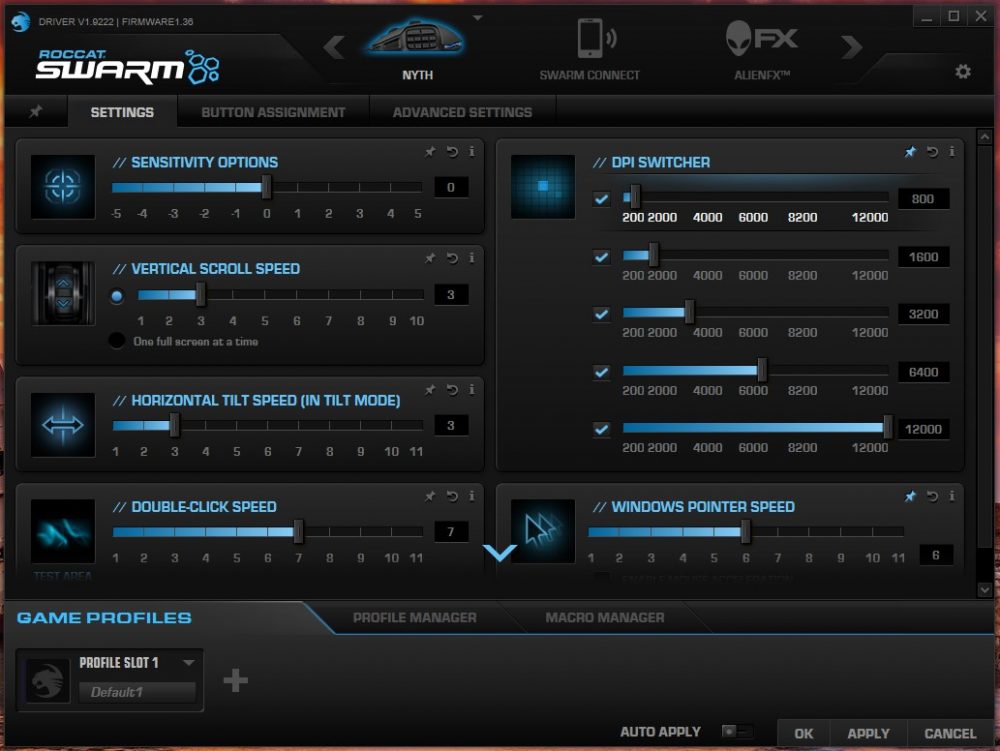Reset Double-Click Speed to default
This screenshot has width=1000, height=751.
point(452,495)
